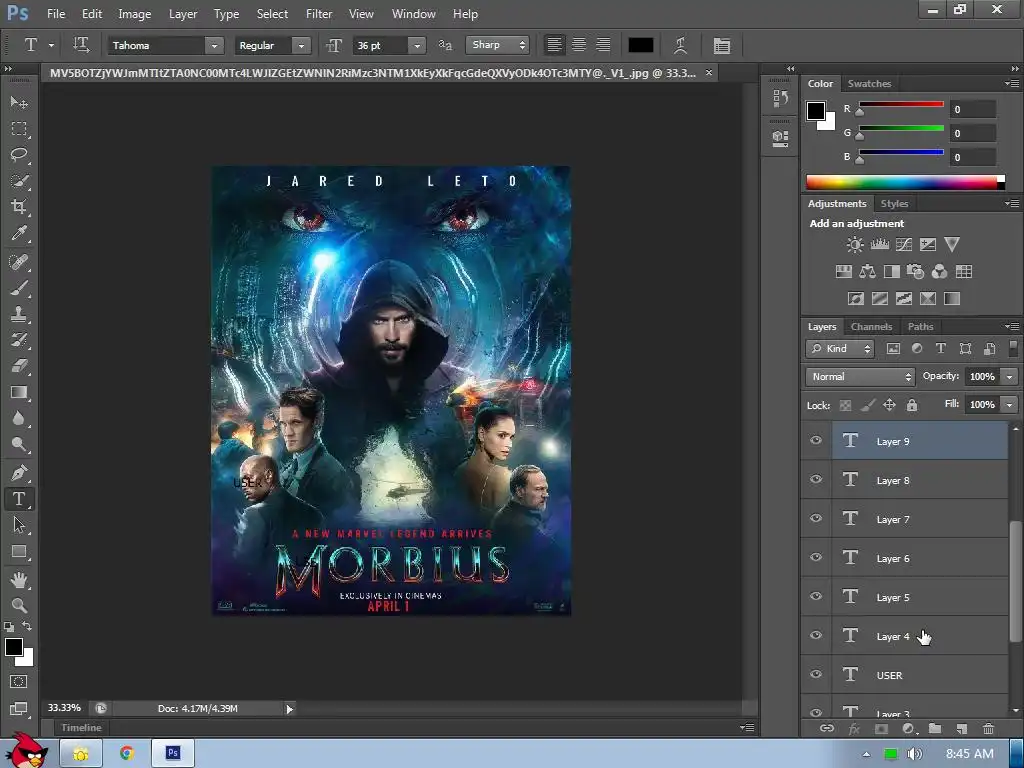
Task: Select the History Brush tool
Action: (x=19, y=340)
